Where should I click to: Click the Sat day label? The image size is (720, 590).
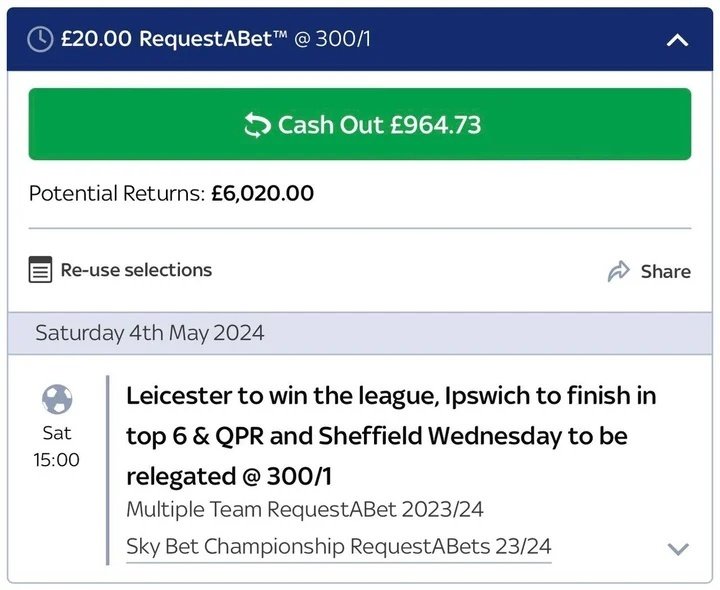tap(57, 433)
